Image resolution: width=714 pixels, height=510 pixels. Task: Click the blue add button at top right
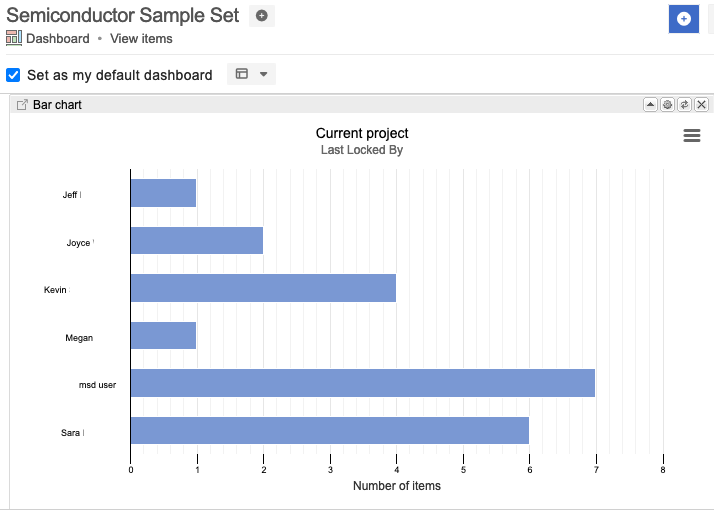(x=683, y=19)
